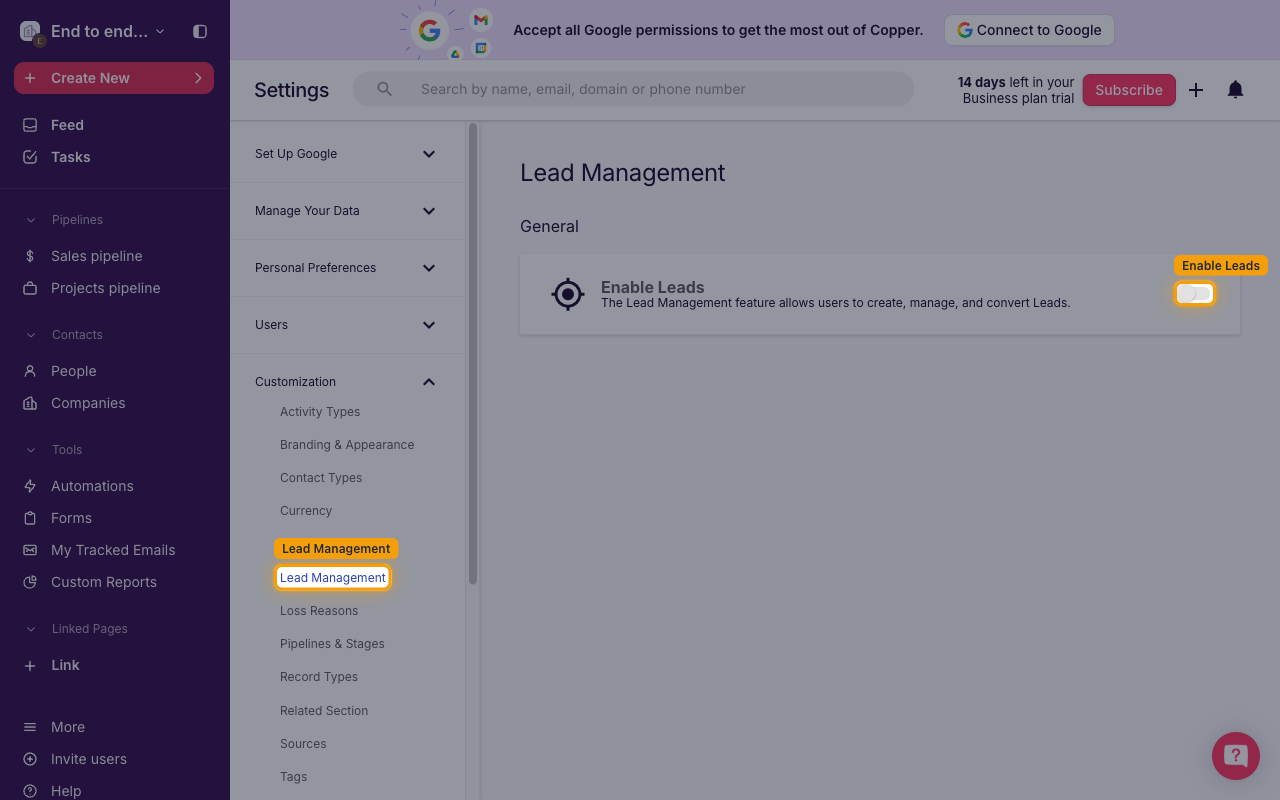
Task: Click the Link plus icon
Action: (x=30, y=665)
